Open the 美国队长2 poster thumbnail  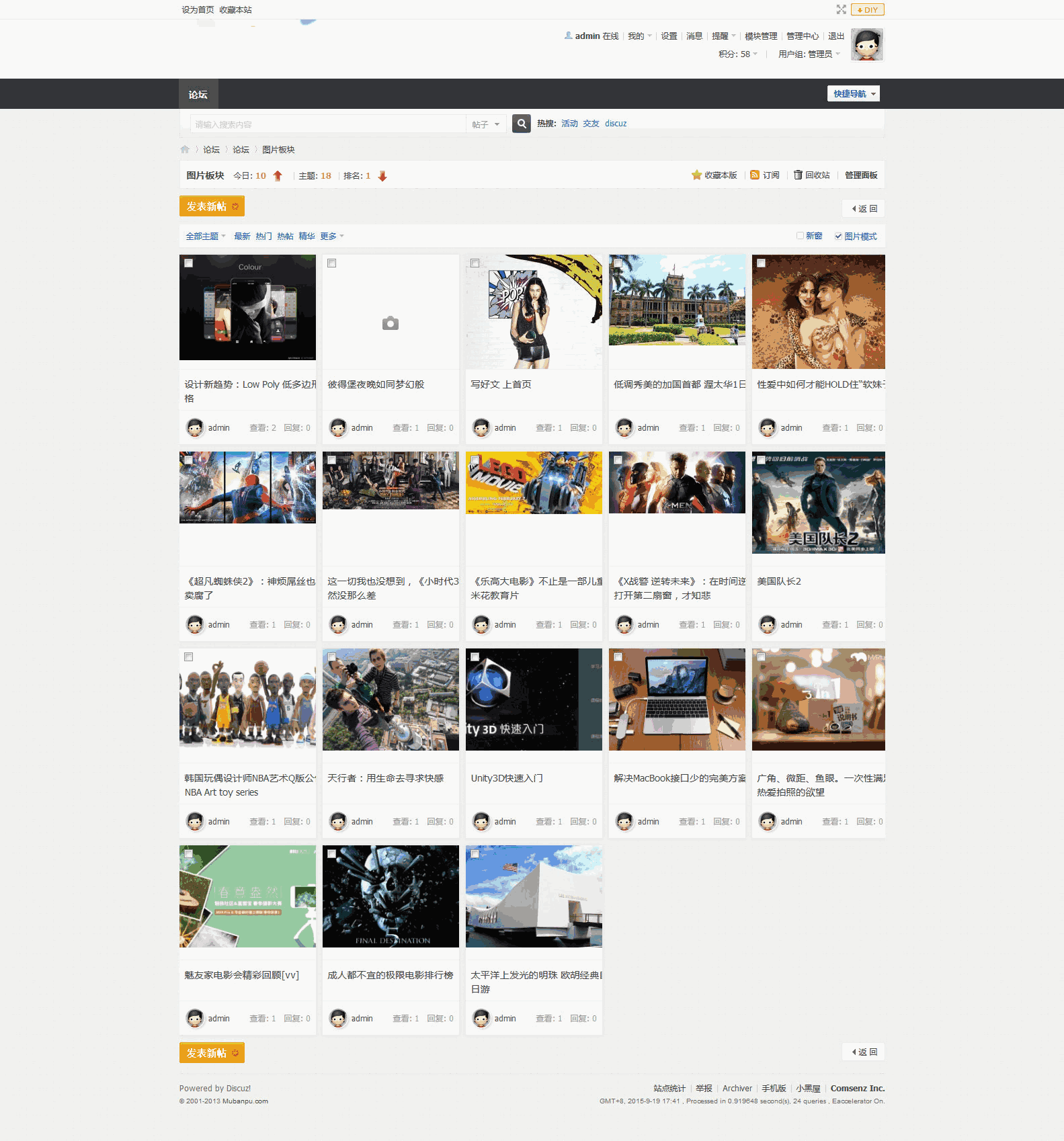pyautogui.click(x=818, y=503)
